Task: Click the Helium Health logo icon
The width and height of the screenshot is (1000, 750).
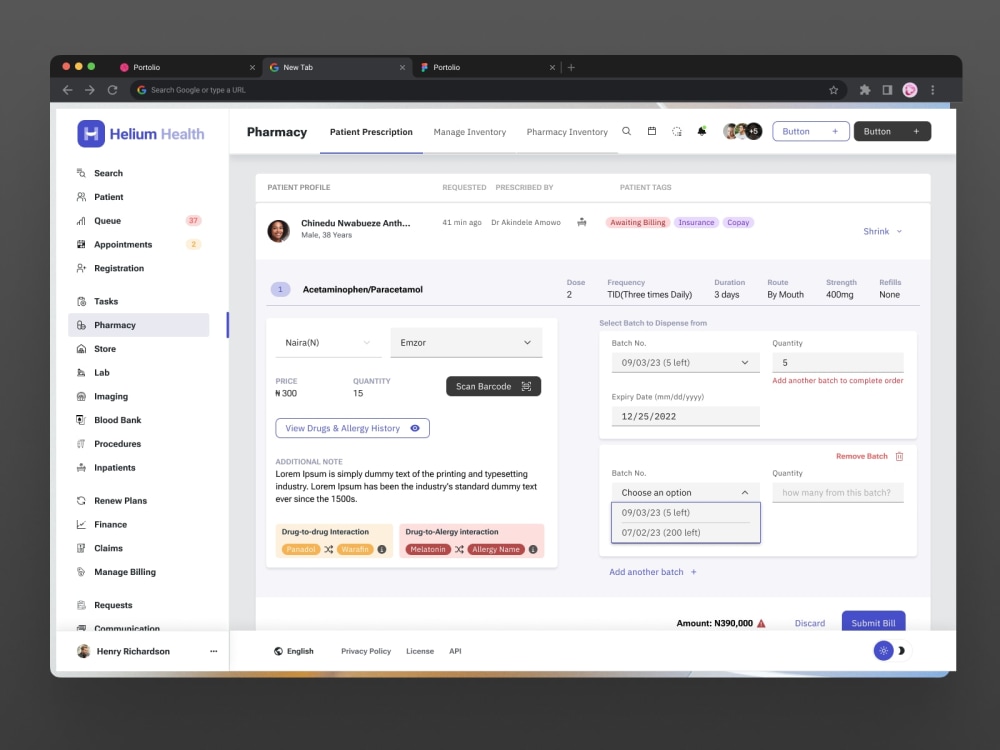Action: click(x=91, y=133)
